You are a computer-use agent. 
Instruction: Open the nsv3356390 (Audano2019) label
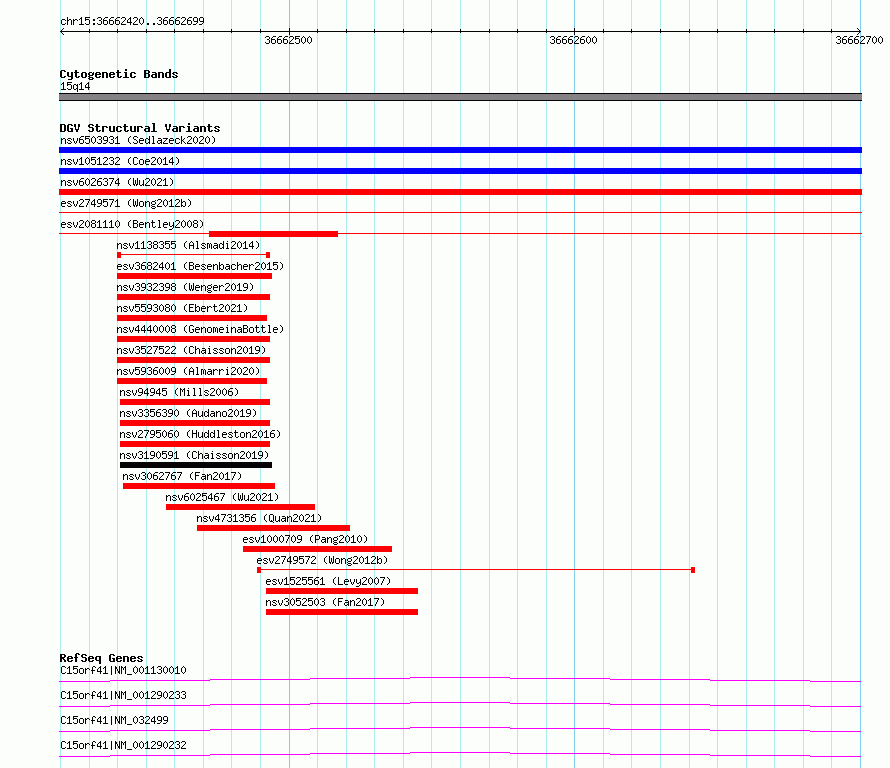pyautogui.click(x=188, y=413)
